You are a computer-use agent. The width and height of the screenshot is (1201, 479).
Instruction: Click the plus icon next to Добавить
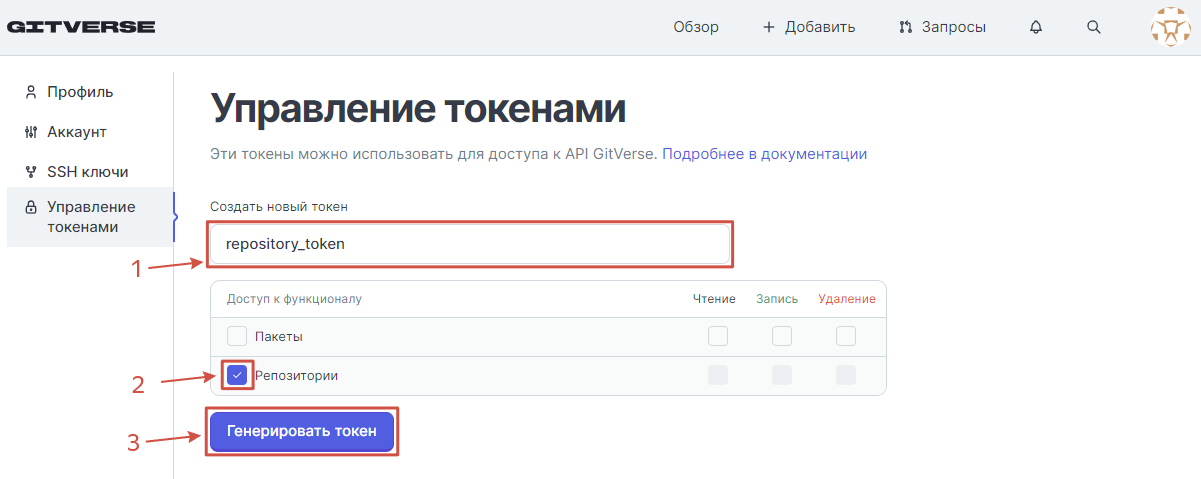[769, 27]
